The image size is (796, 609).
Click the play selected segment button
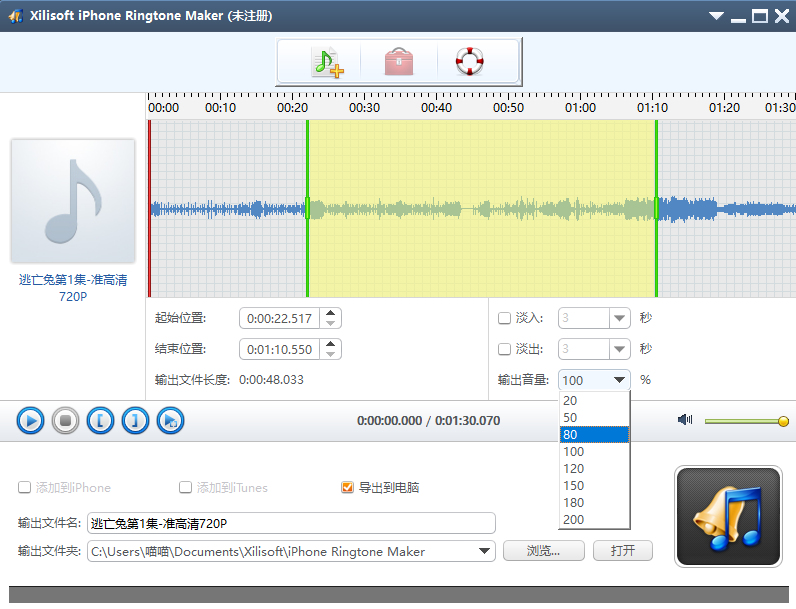coord(170,421)
